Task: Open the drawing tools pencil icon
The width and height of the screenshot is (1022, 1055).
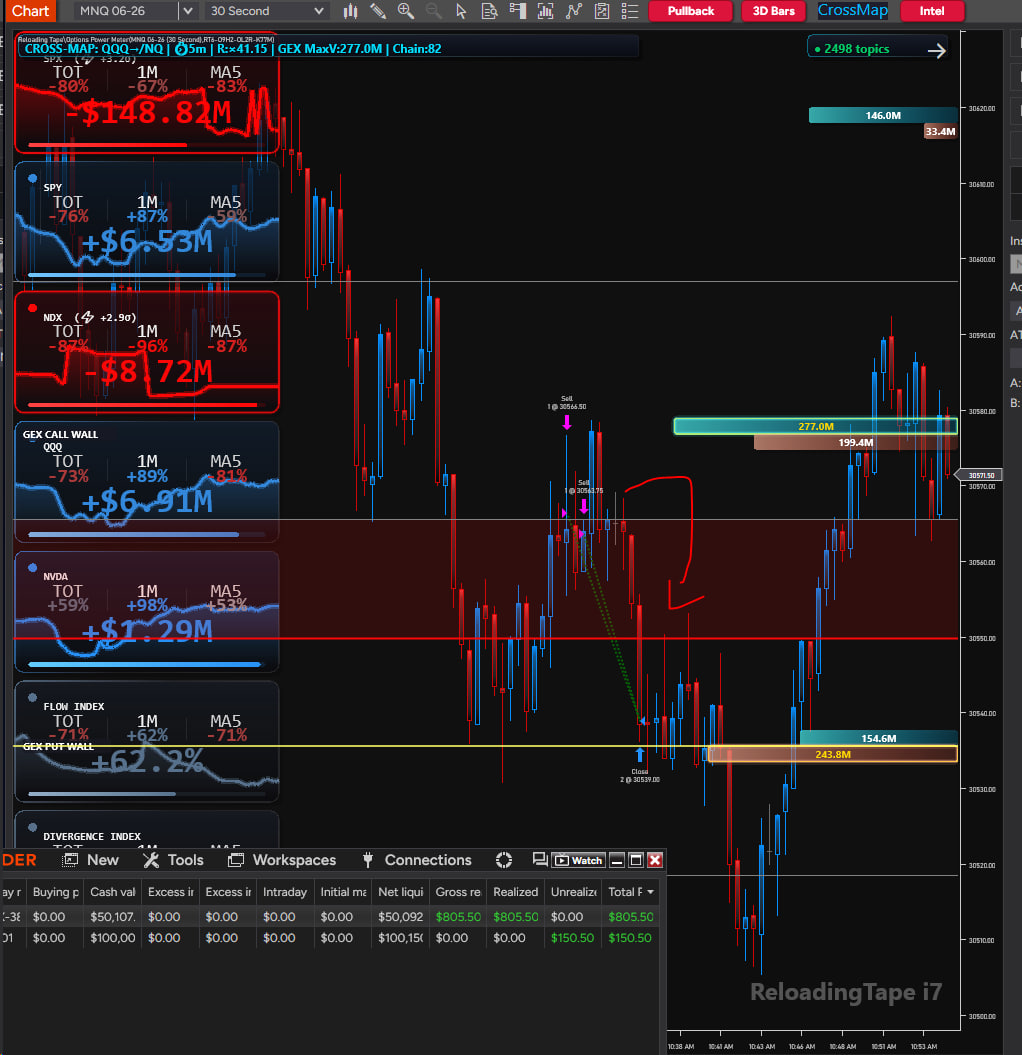Action: (378, 11)
